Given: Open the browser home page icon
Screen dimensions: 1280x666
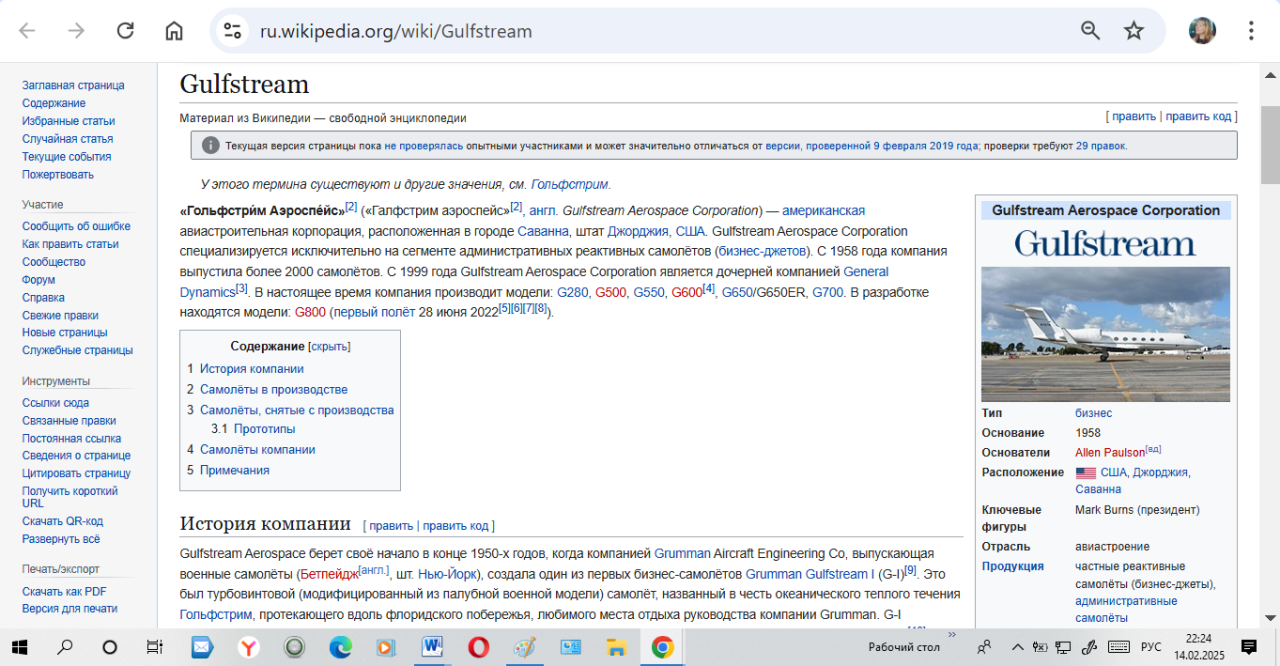Looking at the screenshot, I should (174, 31).
